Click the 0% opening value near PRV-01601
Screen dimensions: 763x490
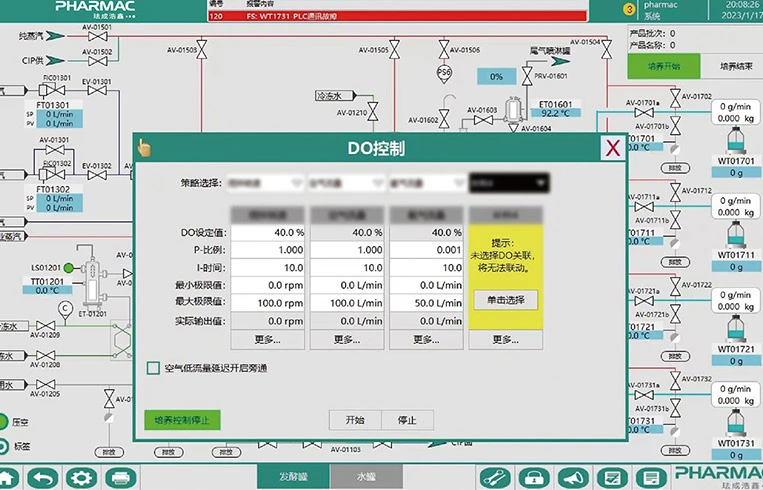click(x=496, y=77)
